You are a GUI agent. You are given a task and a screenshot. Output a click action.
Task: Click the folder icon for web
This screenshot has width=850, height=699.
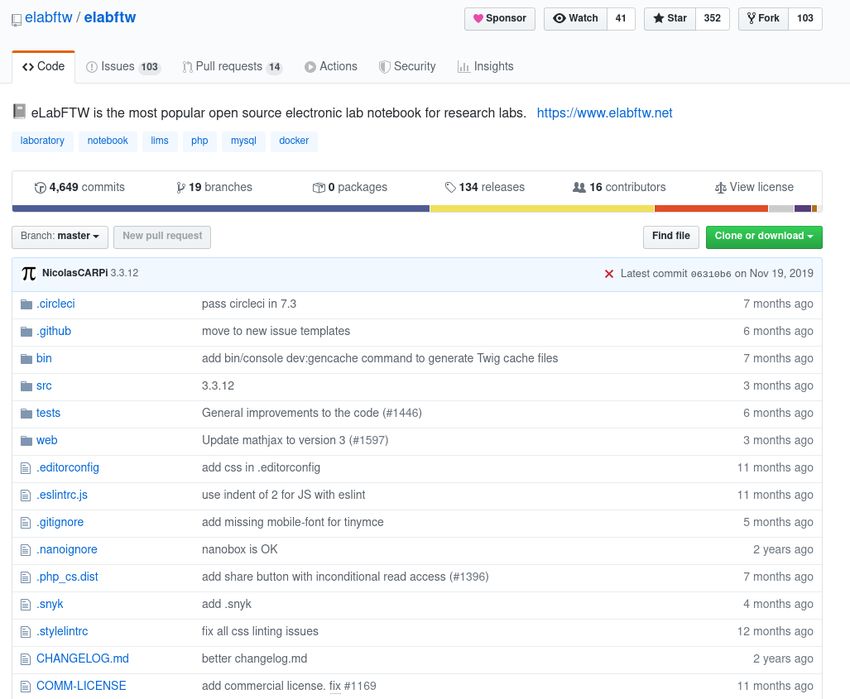click(26, 440)
